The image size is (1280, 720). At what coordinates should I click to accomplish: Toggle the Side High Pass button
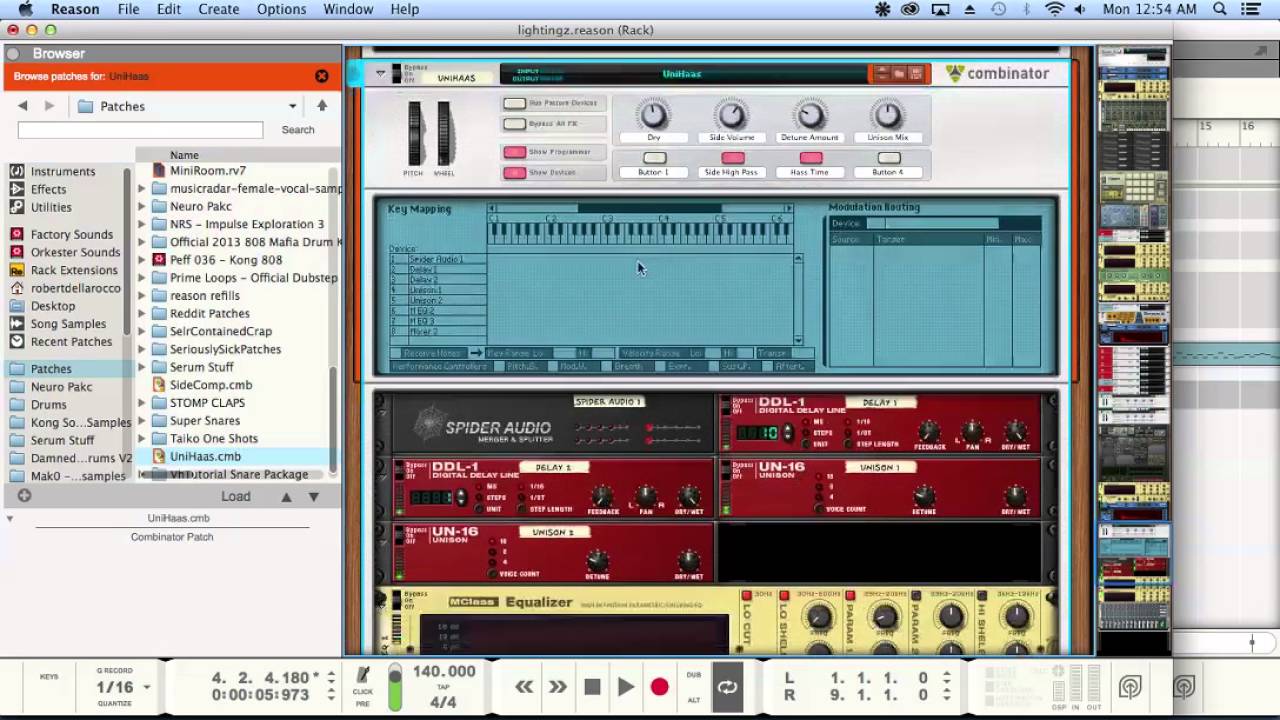pos(732,158)
